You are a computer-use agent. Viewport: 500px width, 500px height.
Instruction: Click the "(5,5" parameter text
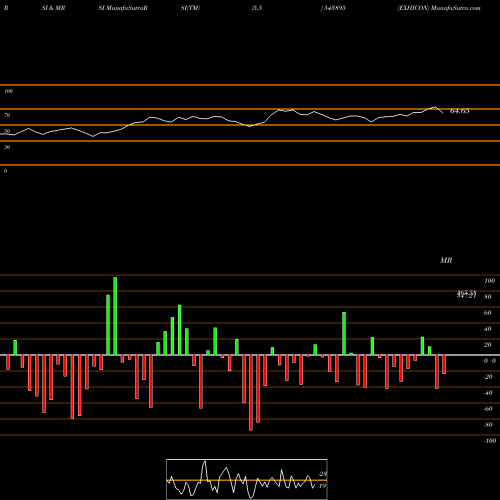[x=257, y=8]
